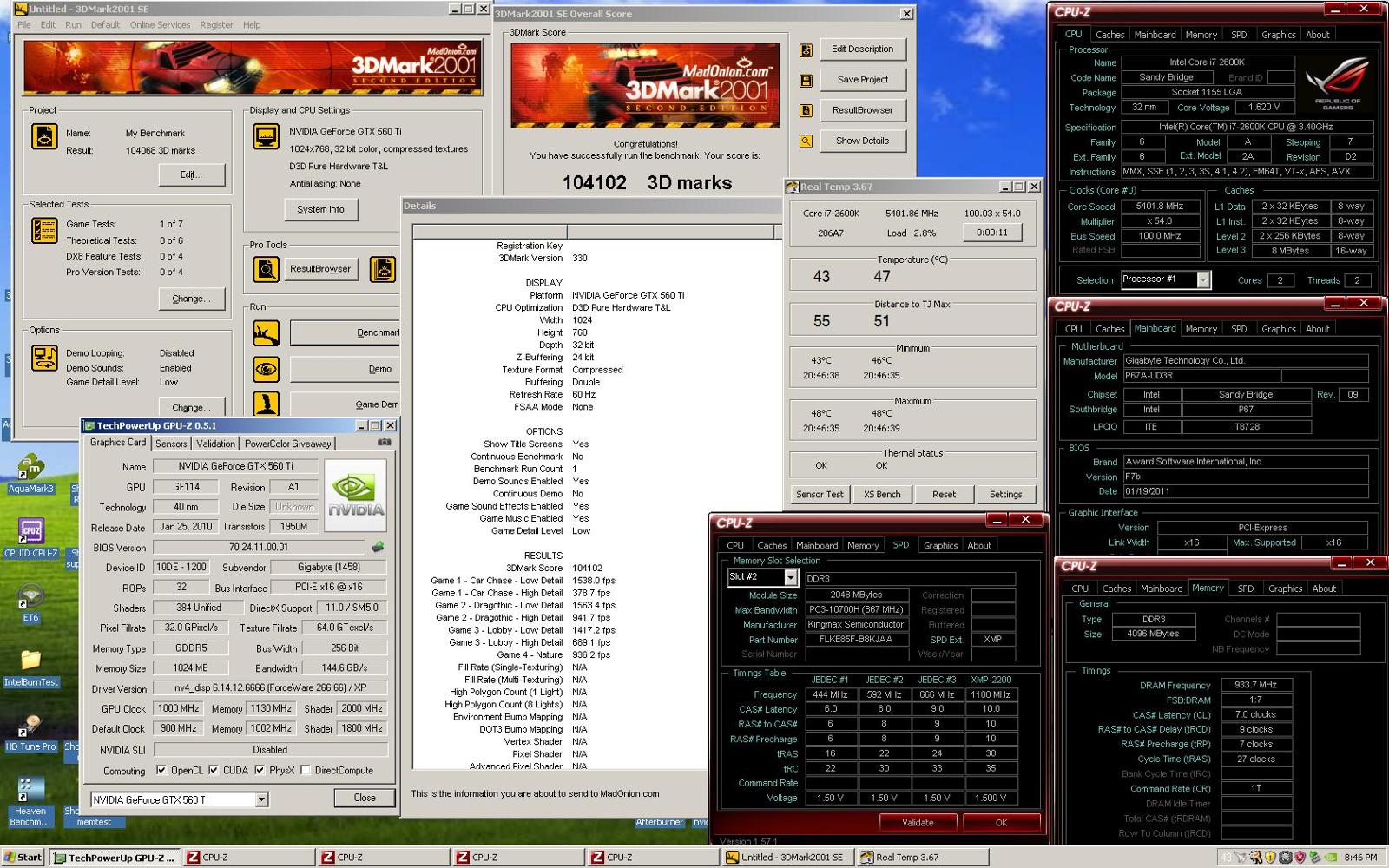Open the Help menu in 3DMark2001
1389x868 pixels.
252,25
